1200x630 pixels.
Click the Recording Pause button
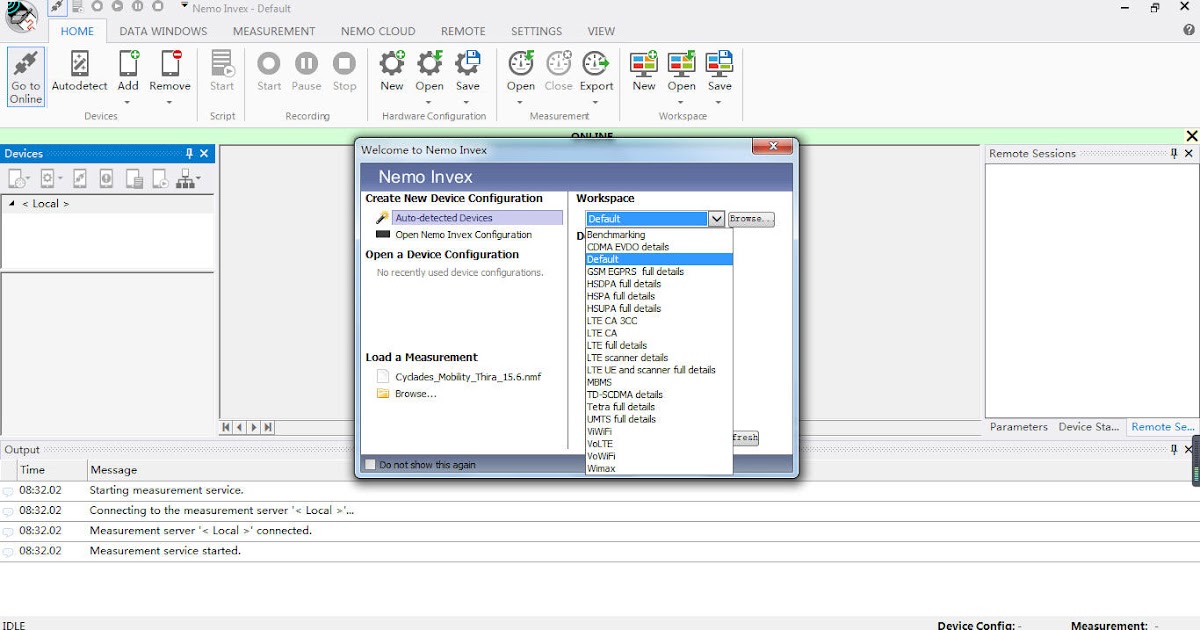coord(307,72)
